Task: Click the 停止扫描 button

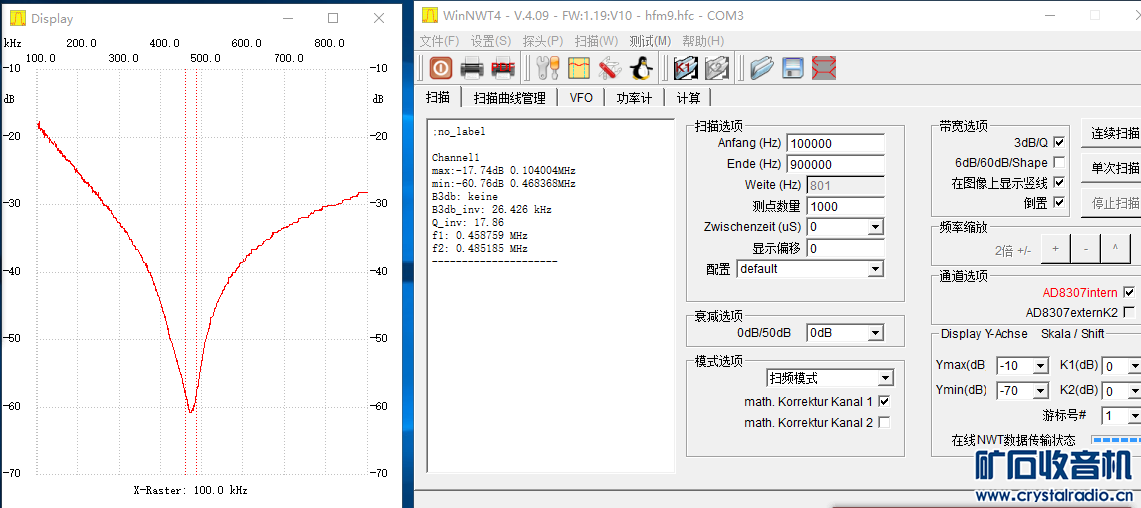Action: (x=1111, y=203)
